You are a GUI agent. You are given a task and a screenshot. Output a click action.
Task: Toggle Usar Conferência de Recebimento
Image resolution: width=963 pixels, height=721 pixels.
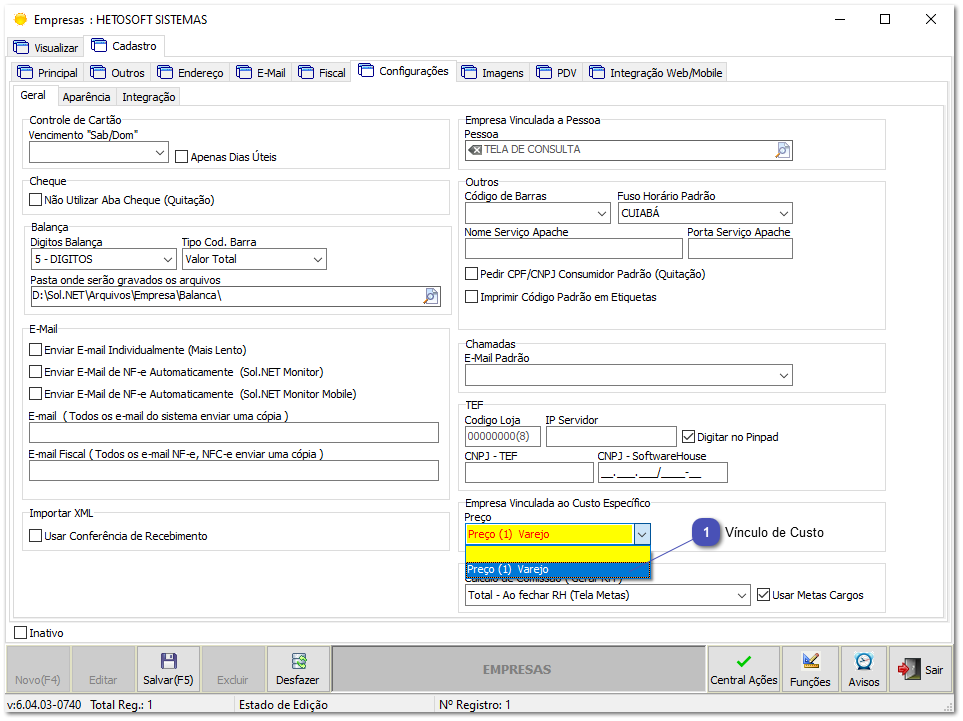[x=36, y=536]
